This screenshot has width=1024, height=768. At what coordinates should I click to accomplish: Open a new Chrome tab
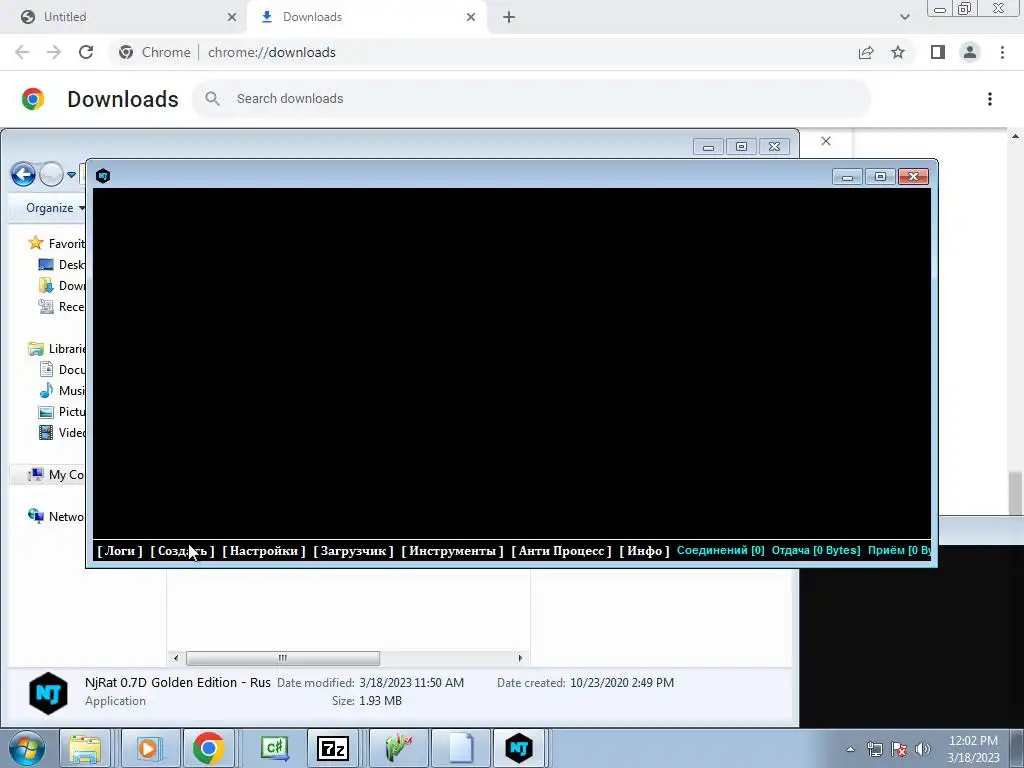click(x=509, y=17)
